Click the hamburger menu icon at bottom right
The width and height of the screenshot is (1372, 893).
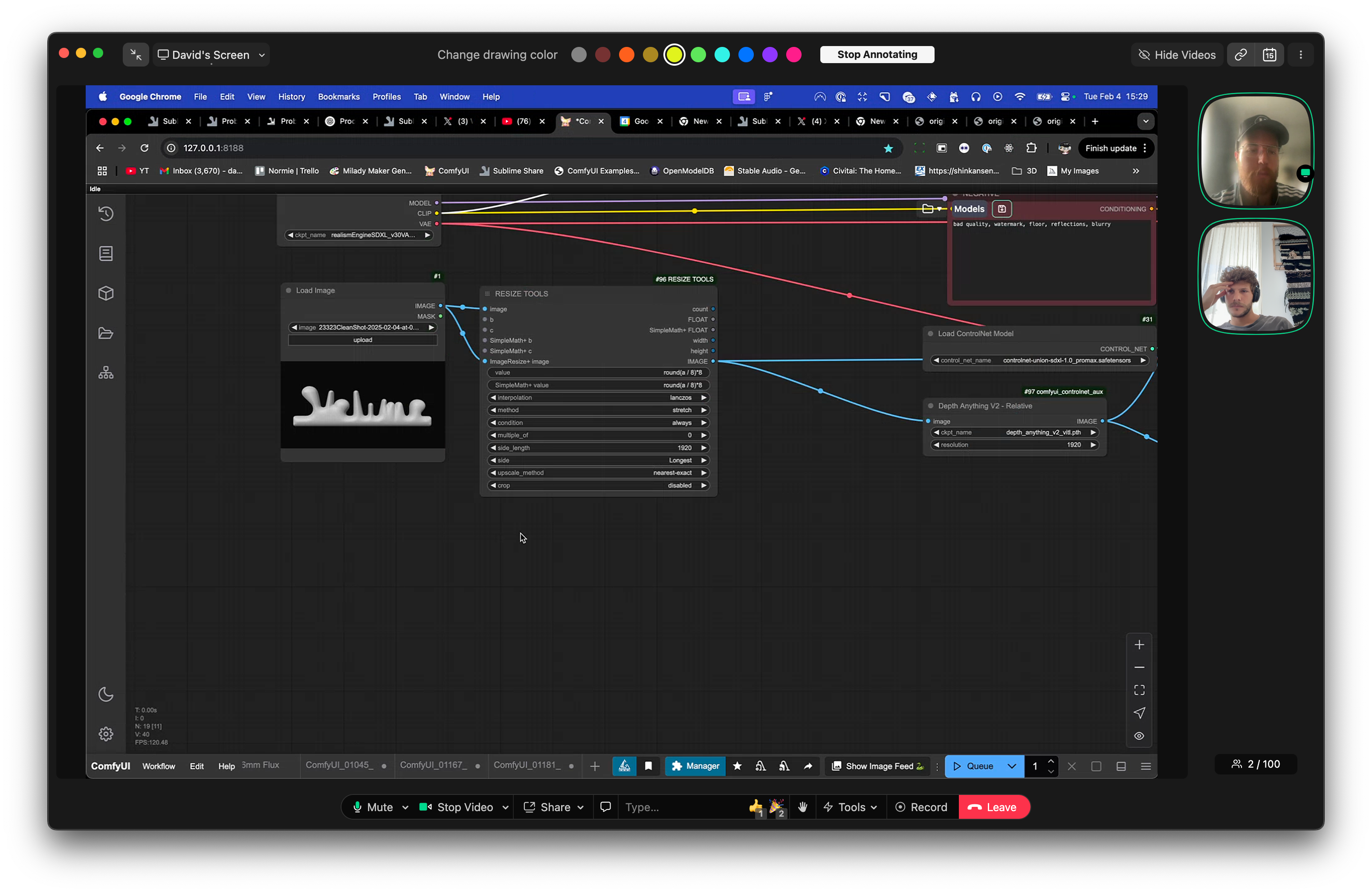[1146, 765]
